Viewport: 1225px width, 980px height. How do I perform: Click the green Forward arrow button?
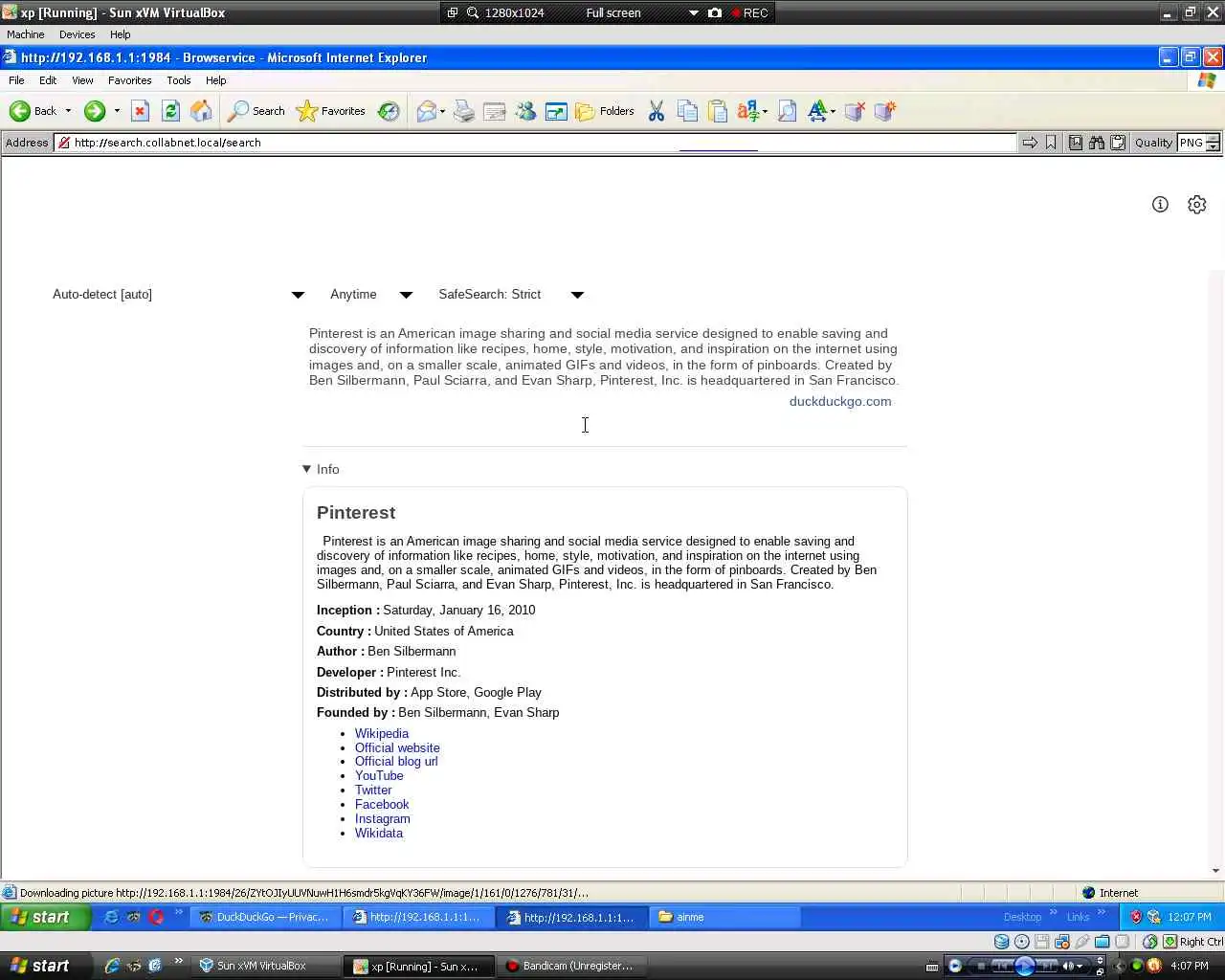pos(94,111)
